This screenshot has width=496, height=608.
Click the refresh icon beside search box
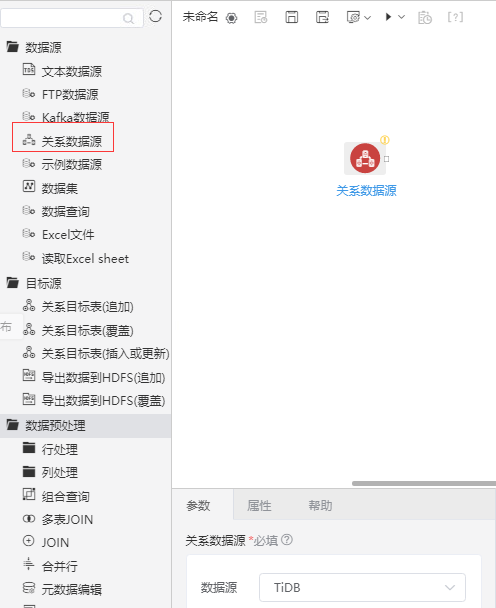(156, 16)
